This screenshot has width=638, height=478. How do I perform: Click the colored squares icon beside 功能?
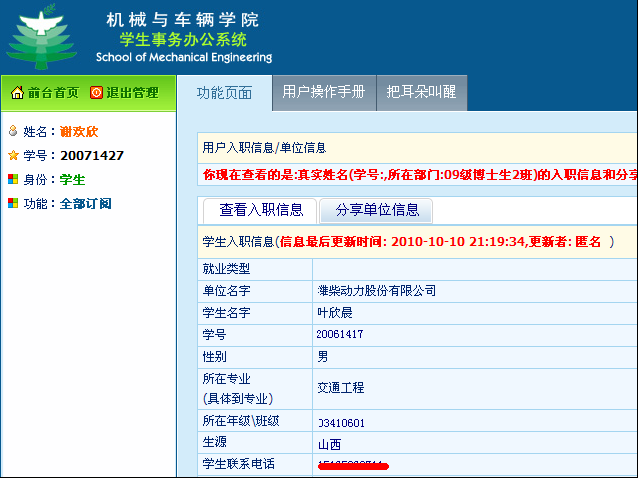point(12,203)
